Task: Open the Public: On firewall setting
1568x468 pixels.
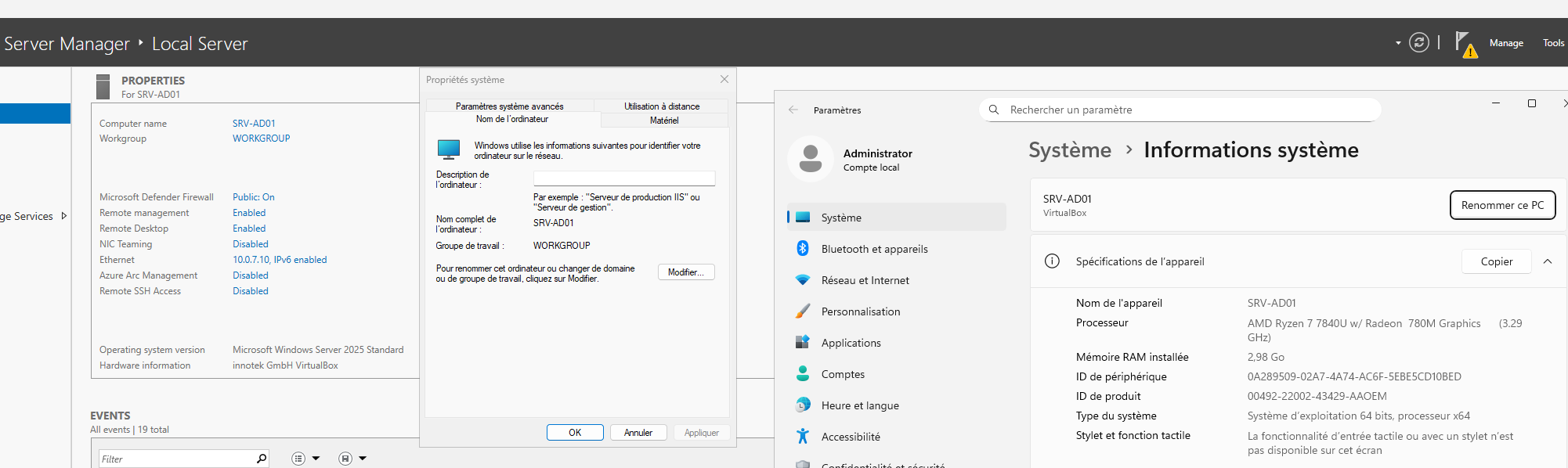Action: (253, 197)
